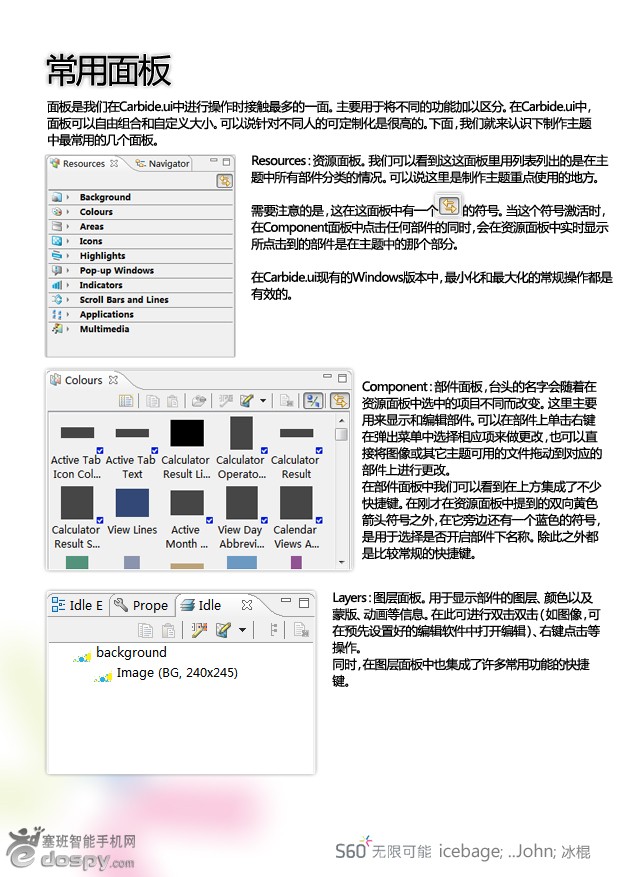Expand the Indicators category arrow

coord(68,285)
